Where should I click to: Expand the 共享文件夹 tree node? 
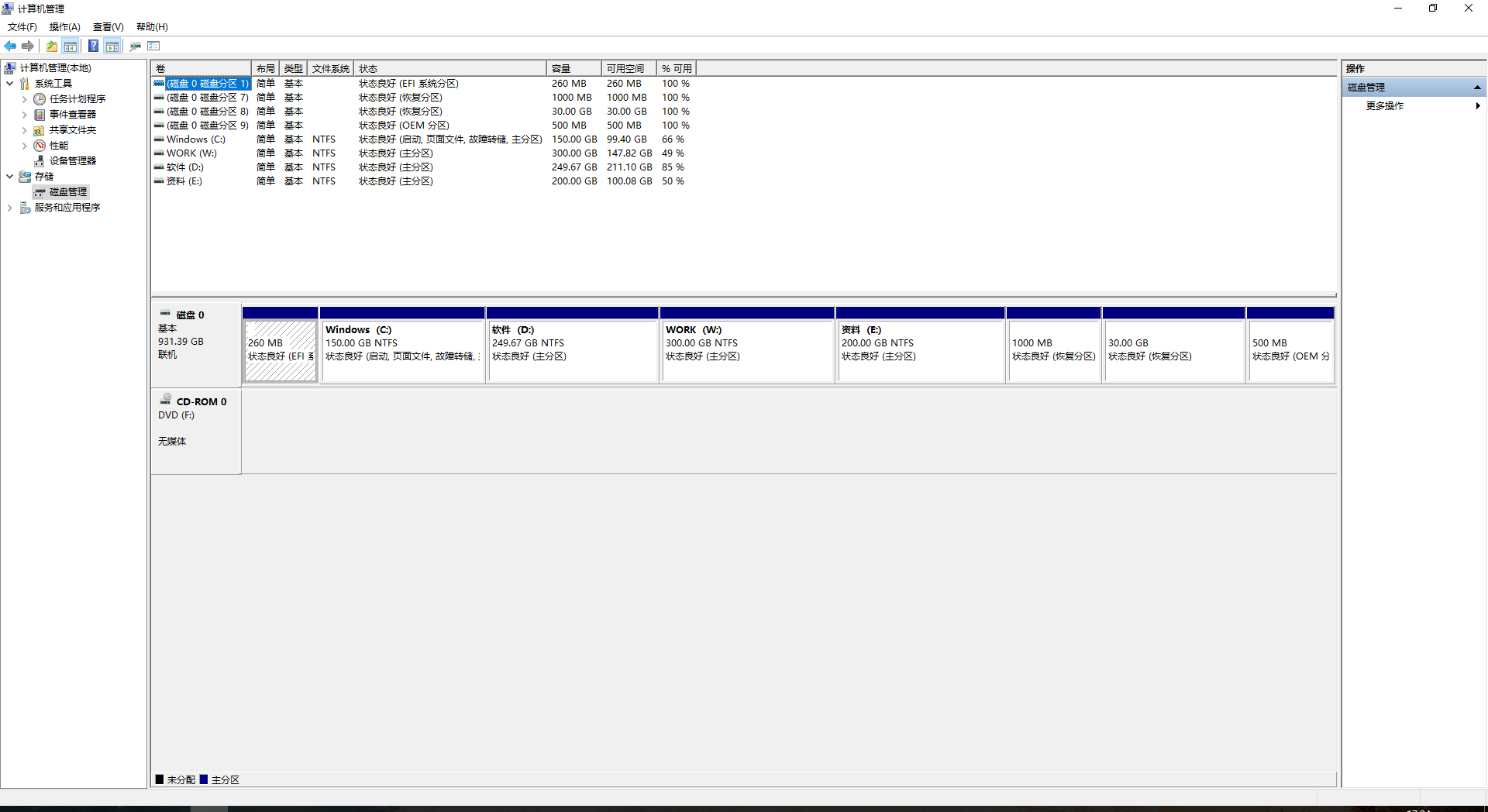[25, 130]
